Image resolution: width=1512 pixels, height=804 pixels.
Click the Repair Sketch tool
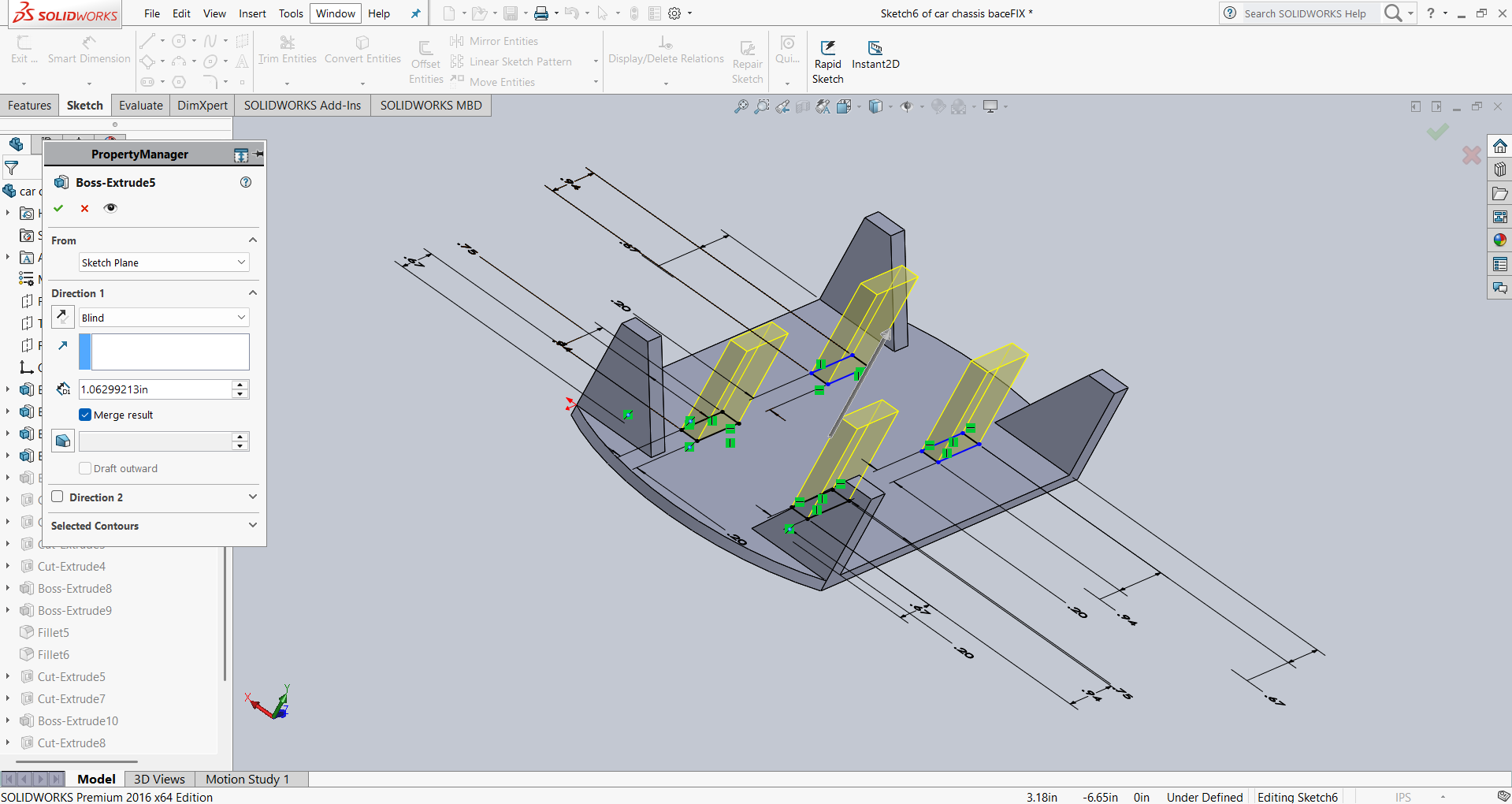click(x=747, y=61)
